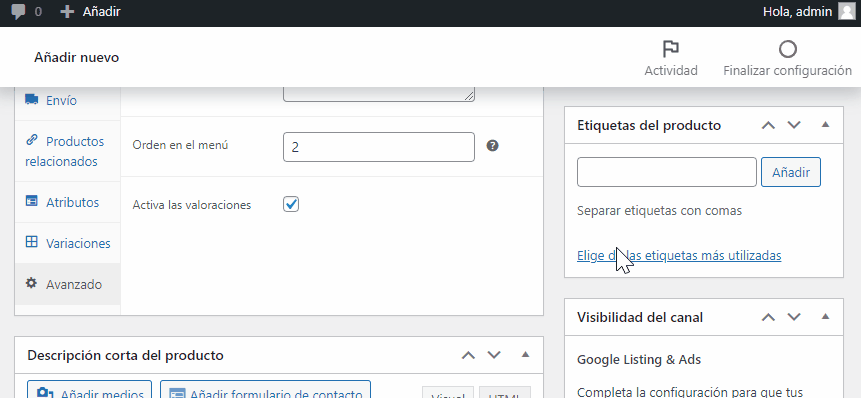Open the Actividad flag icon

pyautogui.click(x=670, y=49)
